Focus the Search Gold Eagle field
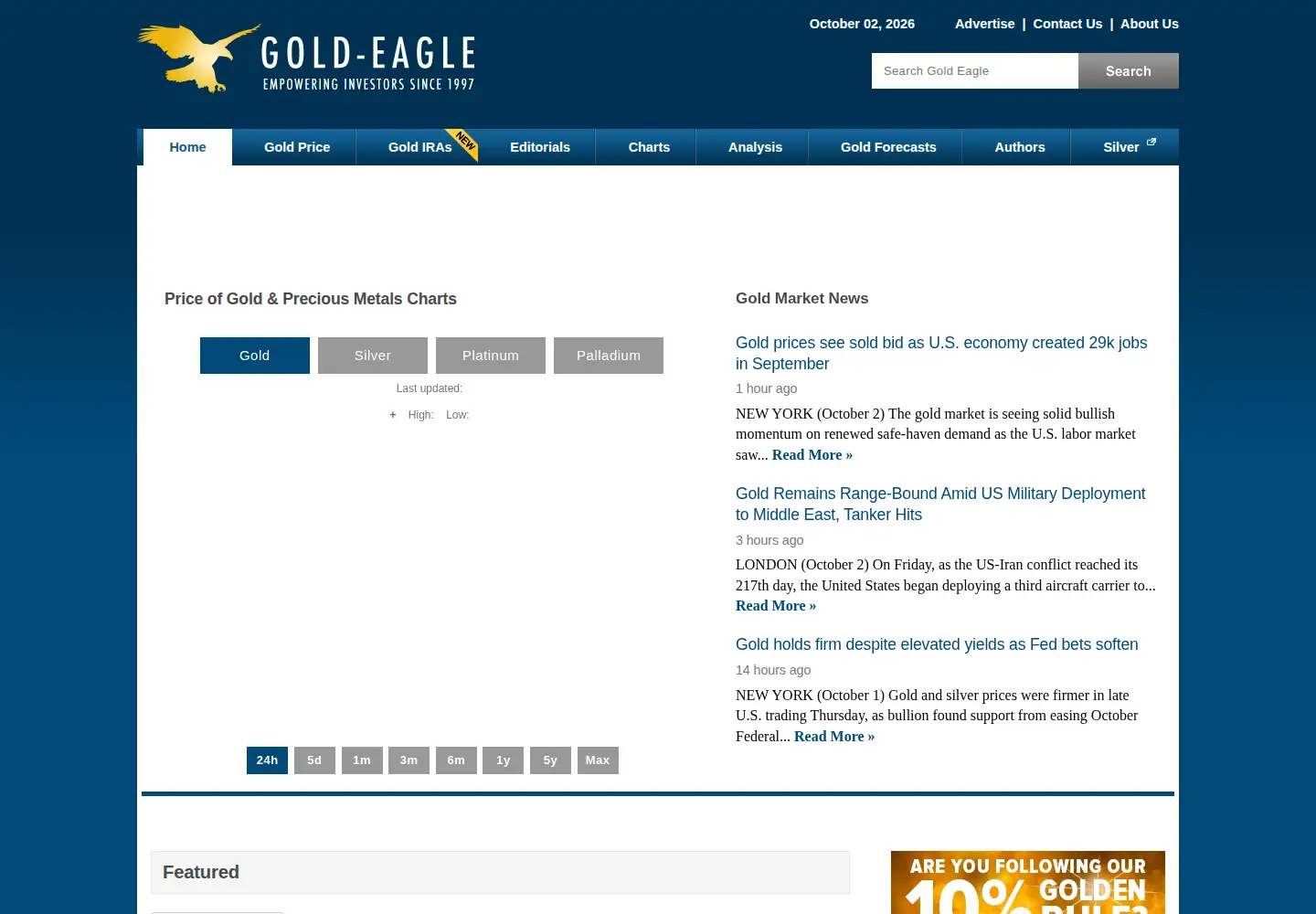The width and height of the screenshot is (1316, 914). 975,71
